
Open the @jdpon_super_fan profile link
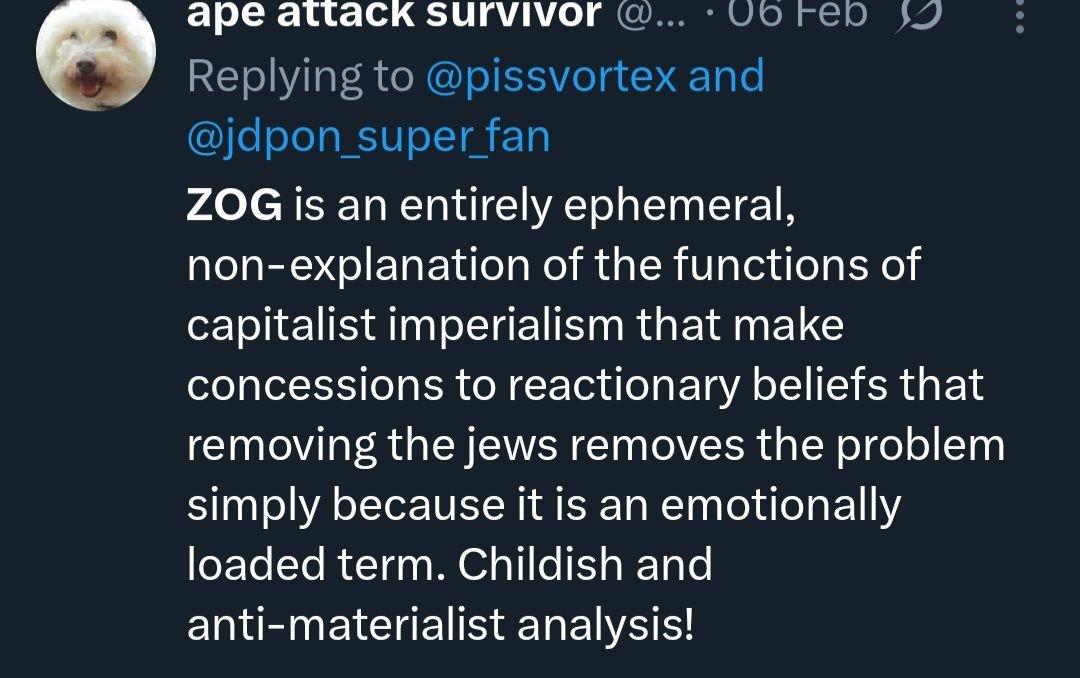click(368, 136)
